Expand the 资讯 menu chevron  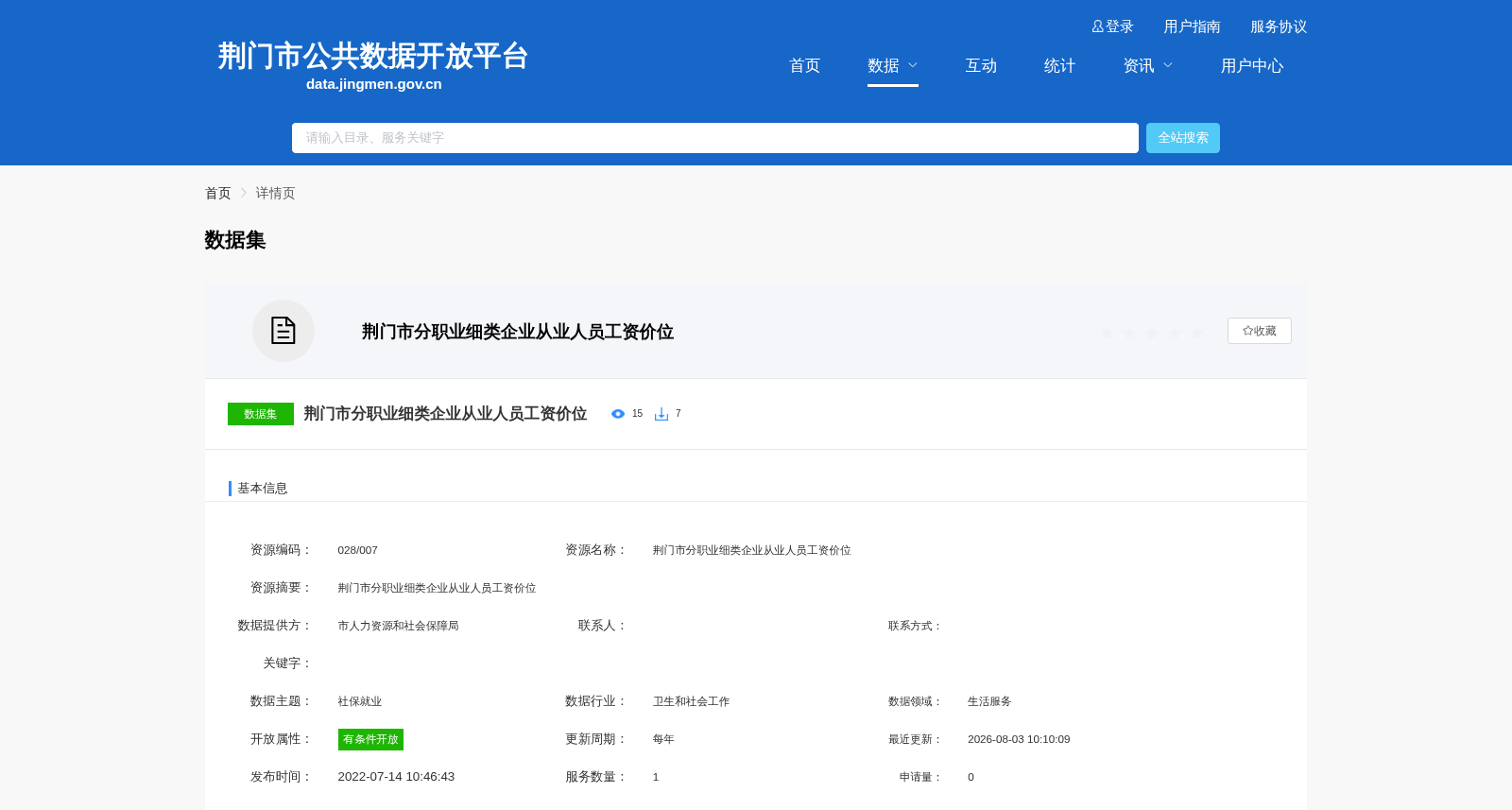click(1168, 65)
